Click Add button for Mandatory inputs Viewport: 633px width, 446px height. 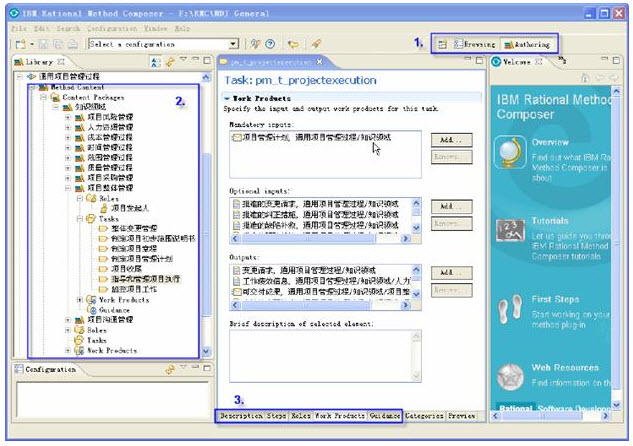(x=453, y=139)
